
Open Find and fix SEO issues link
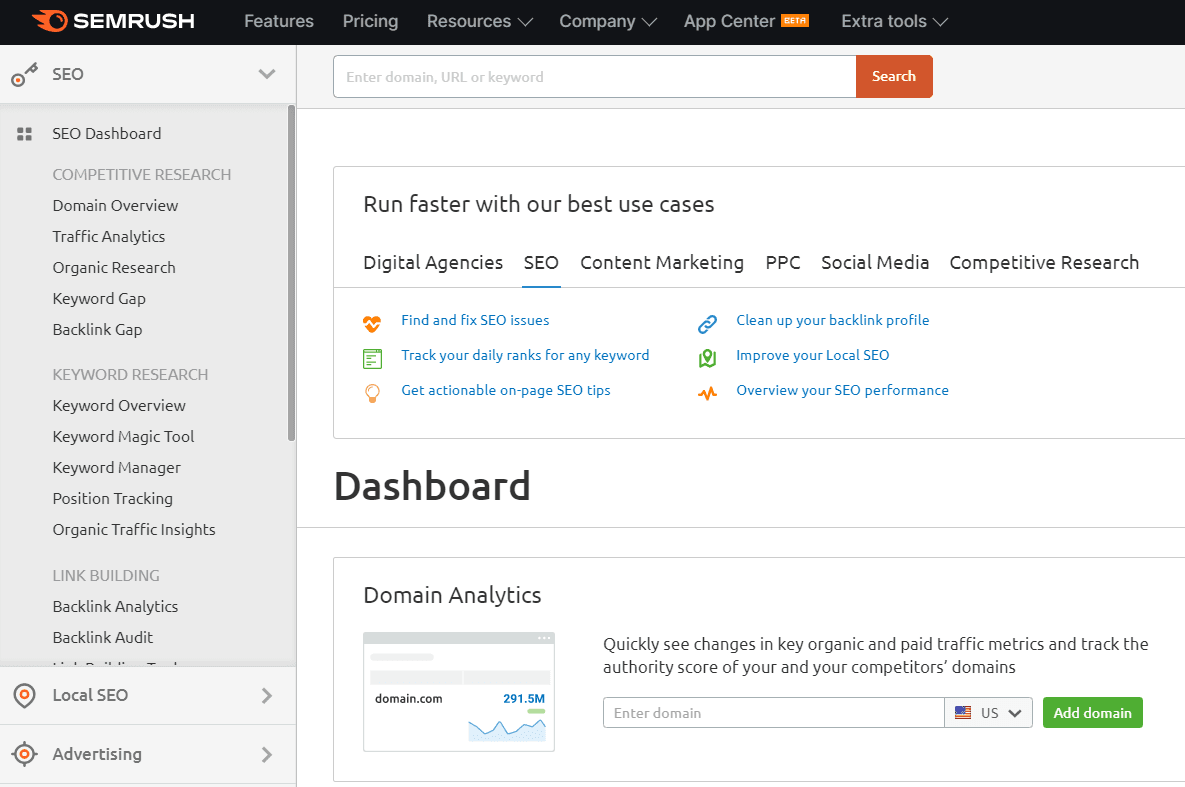click(475, 320)
